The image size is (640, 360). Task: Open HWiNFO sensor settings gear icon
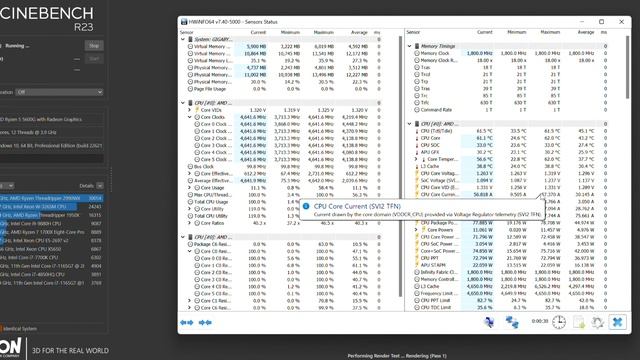[x=598, y=322]
